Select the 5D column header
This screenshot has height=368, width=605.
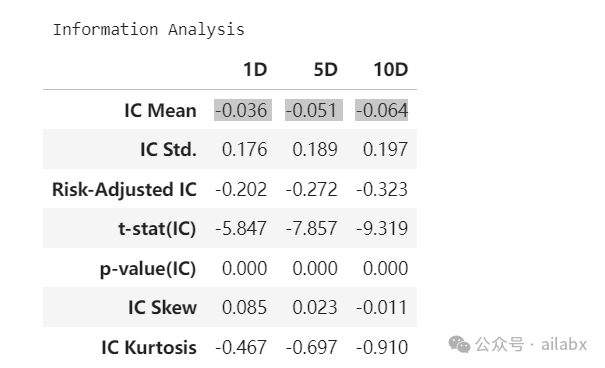[325, 70]
